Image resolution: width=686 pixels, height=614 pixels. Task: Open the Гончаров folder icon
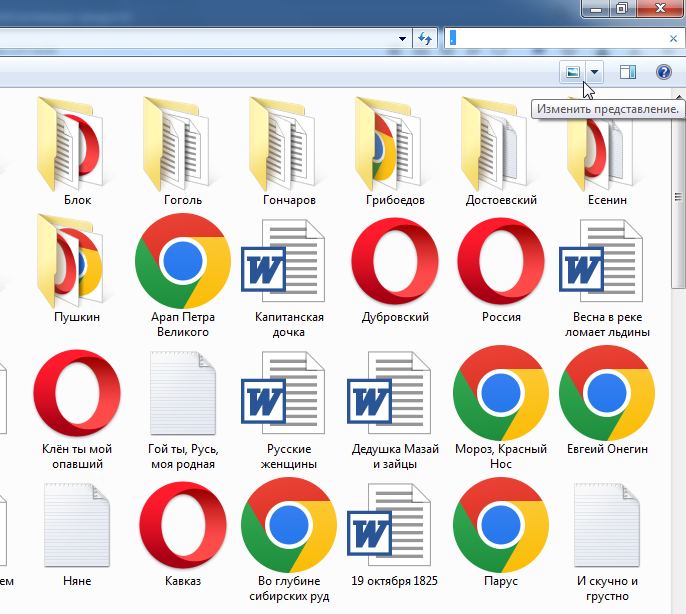[x=283, y=144]
